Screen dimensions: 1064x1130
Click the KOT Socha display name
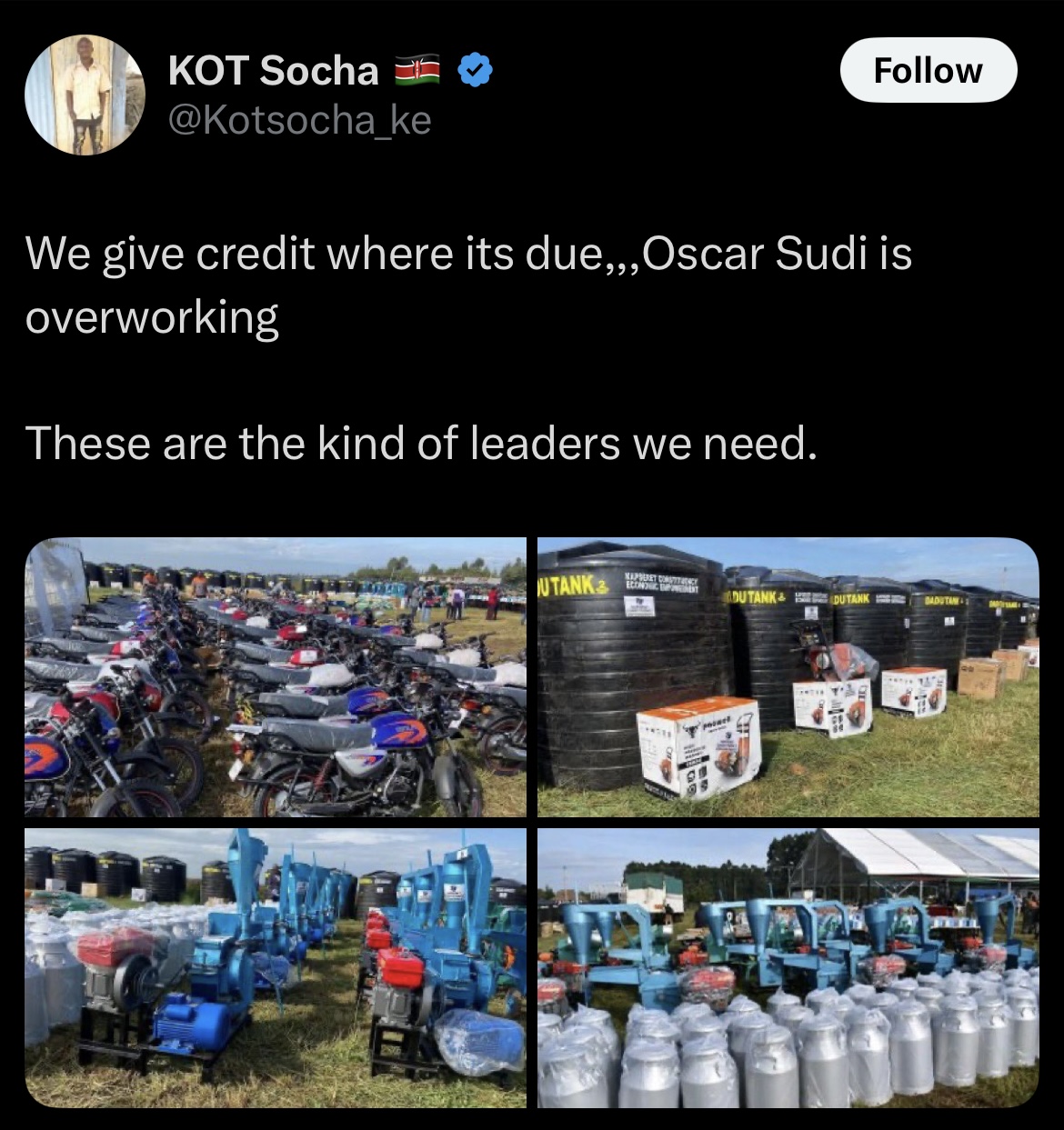pyautogui.click(x=274, y=70)
